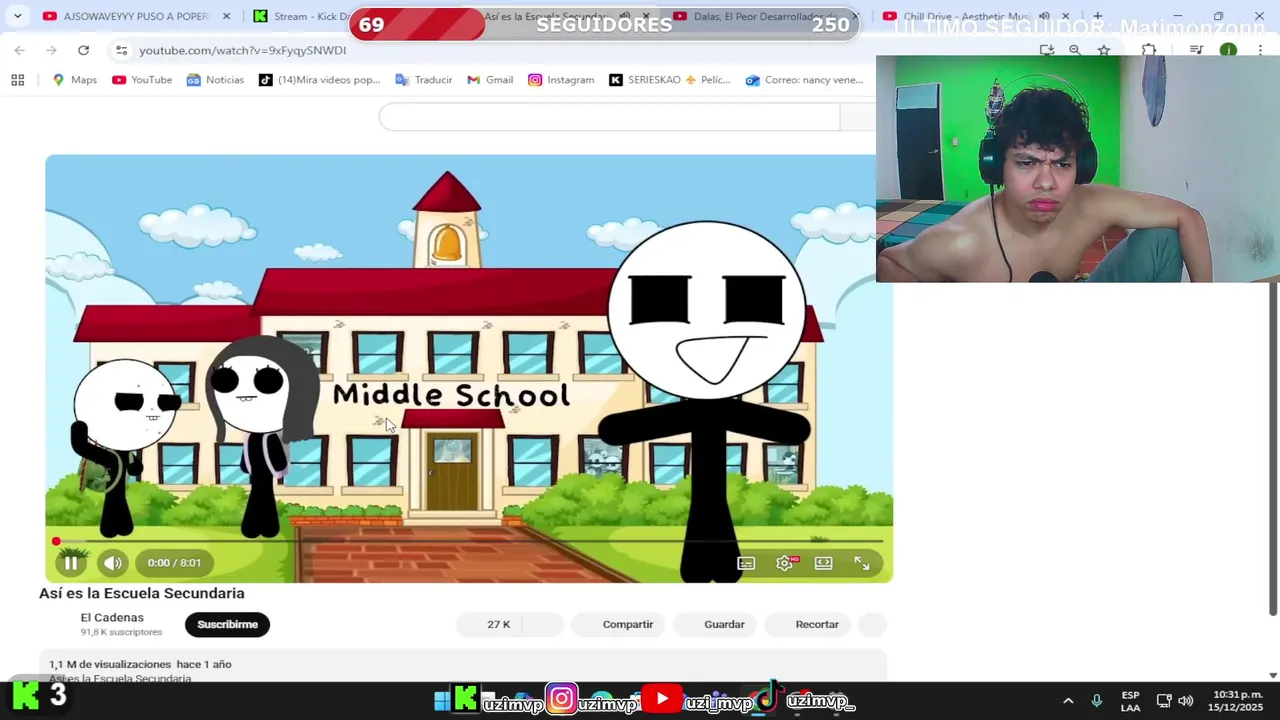Viewport: 1280px width, 720px height.
Task: Open the browser extensions puzzle icon
Action: [1149, 50]
